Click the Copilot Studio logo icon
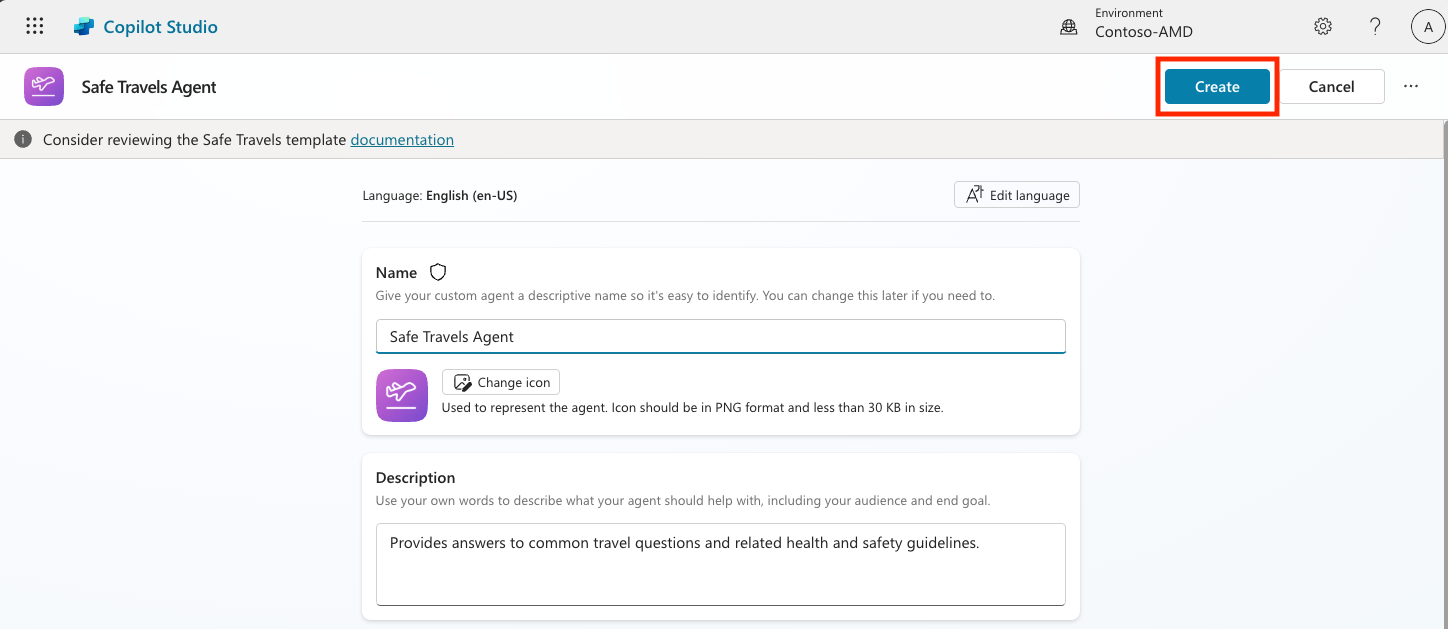The height and width of the screenshot is (629, 1448). [x=84, y=27]
